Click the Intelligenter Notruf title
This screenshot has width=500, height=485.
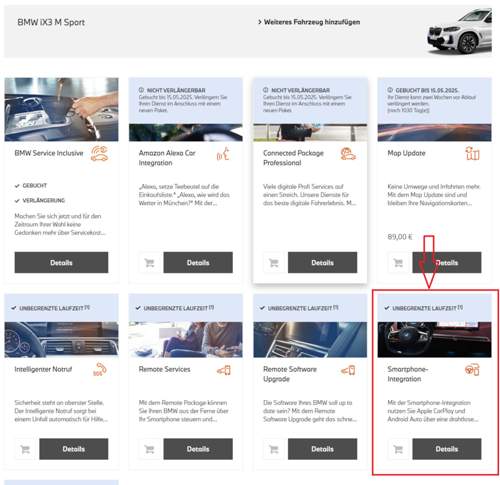[43, 369]
